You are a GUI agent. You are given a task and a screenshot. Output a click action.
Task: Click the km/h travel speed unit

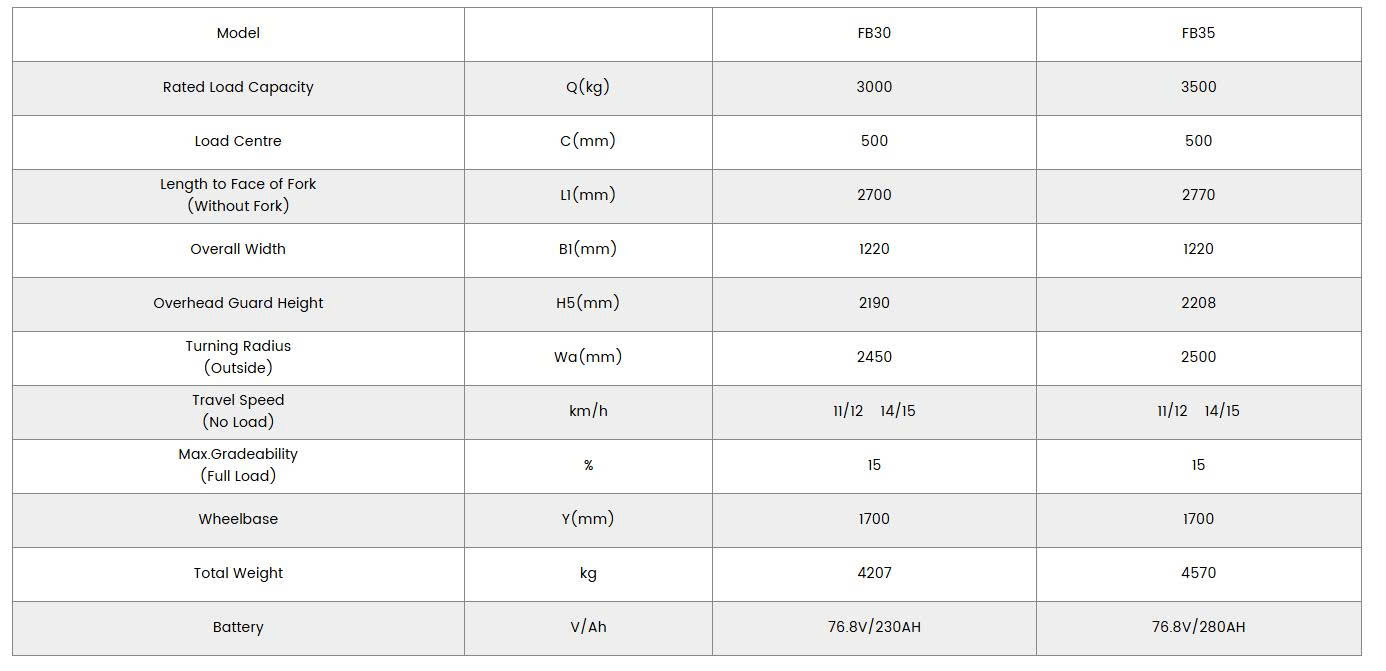click(x=588, y=411)
